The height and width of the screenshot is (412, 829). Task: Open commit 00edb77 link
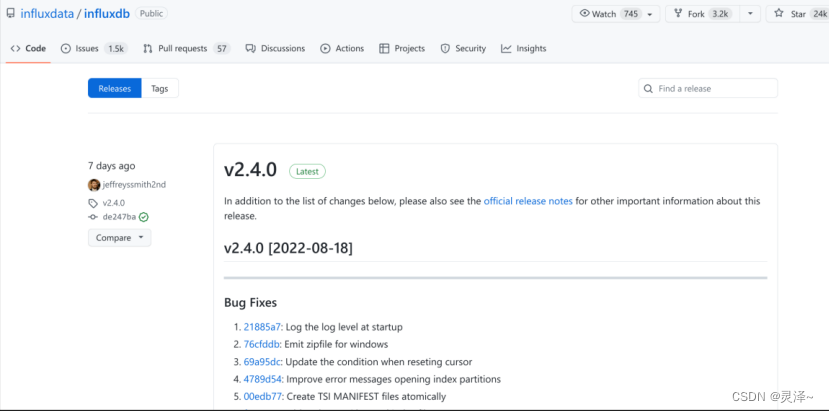click(x=263, y=396)
